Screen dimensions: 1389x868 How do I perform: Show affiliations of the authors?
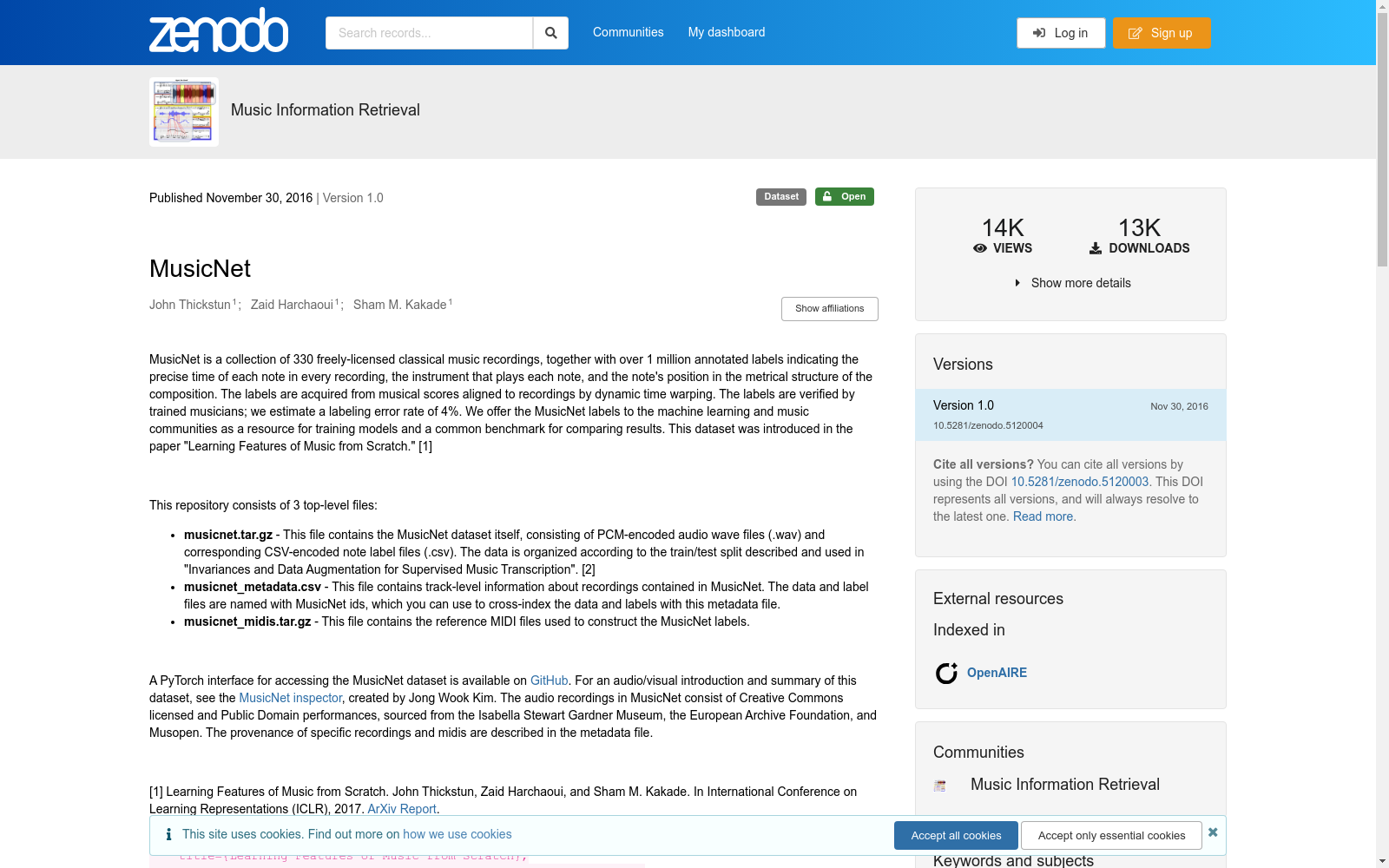tap(830, 309)
